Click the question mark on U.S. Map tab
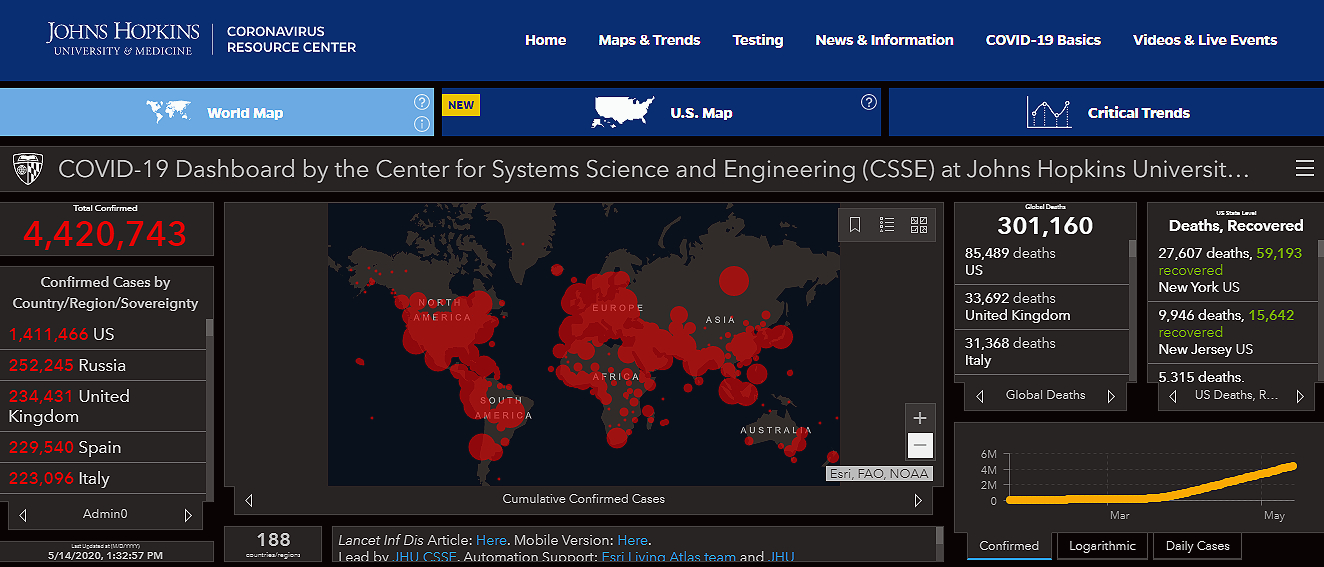1324x567 pixels. [868, 102]
